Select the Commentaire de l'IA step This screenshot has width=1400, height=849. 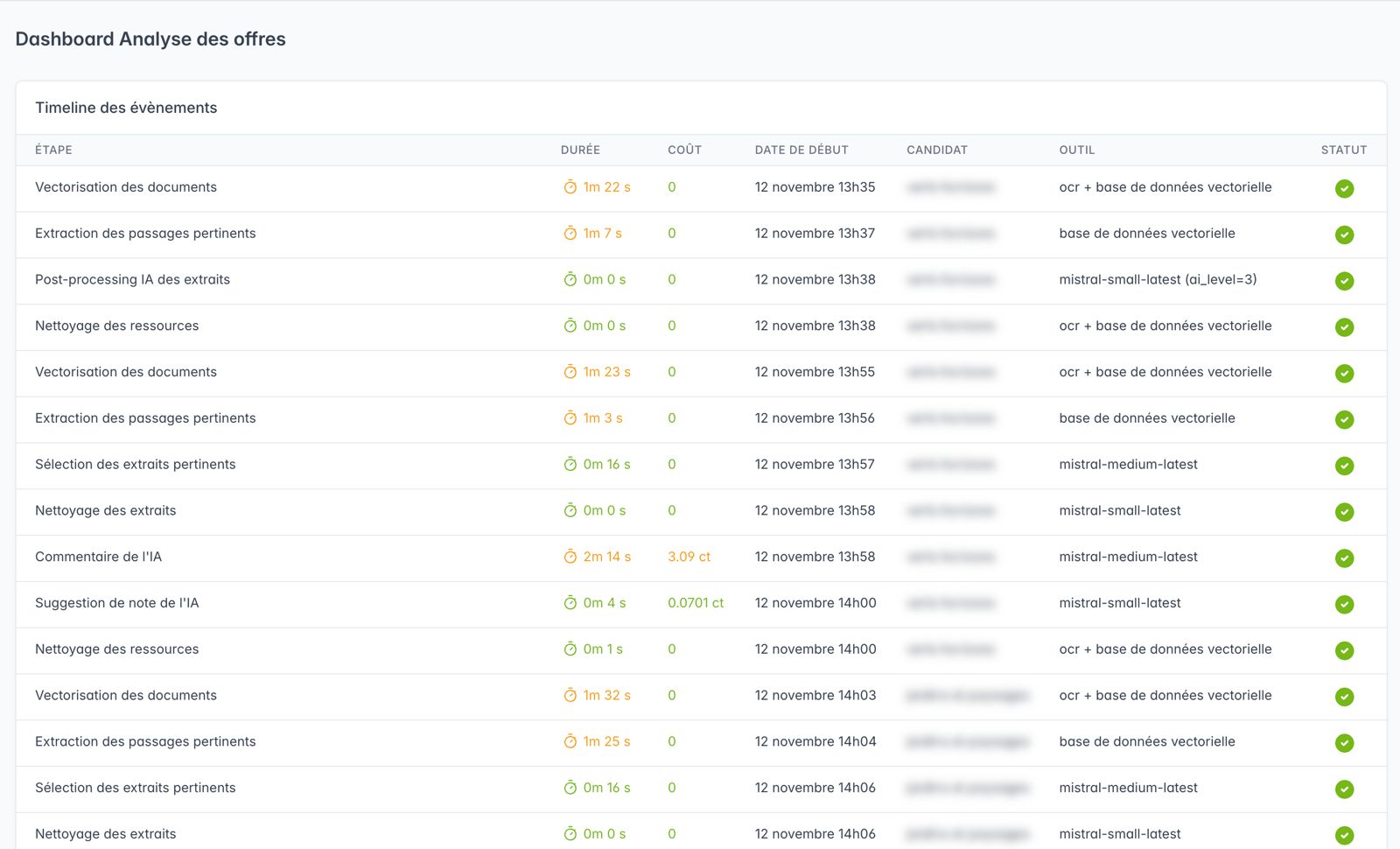tap(98, 557)
